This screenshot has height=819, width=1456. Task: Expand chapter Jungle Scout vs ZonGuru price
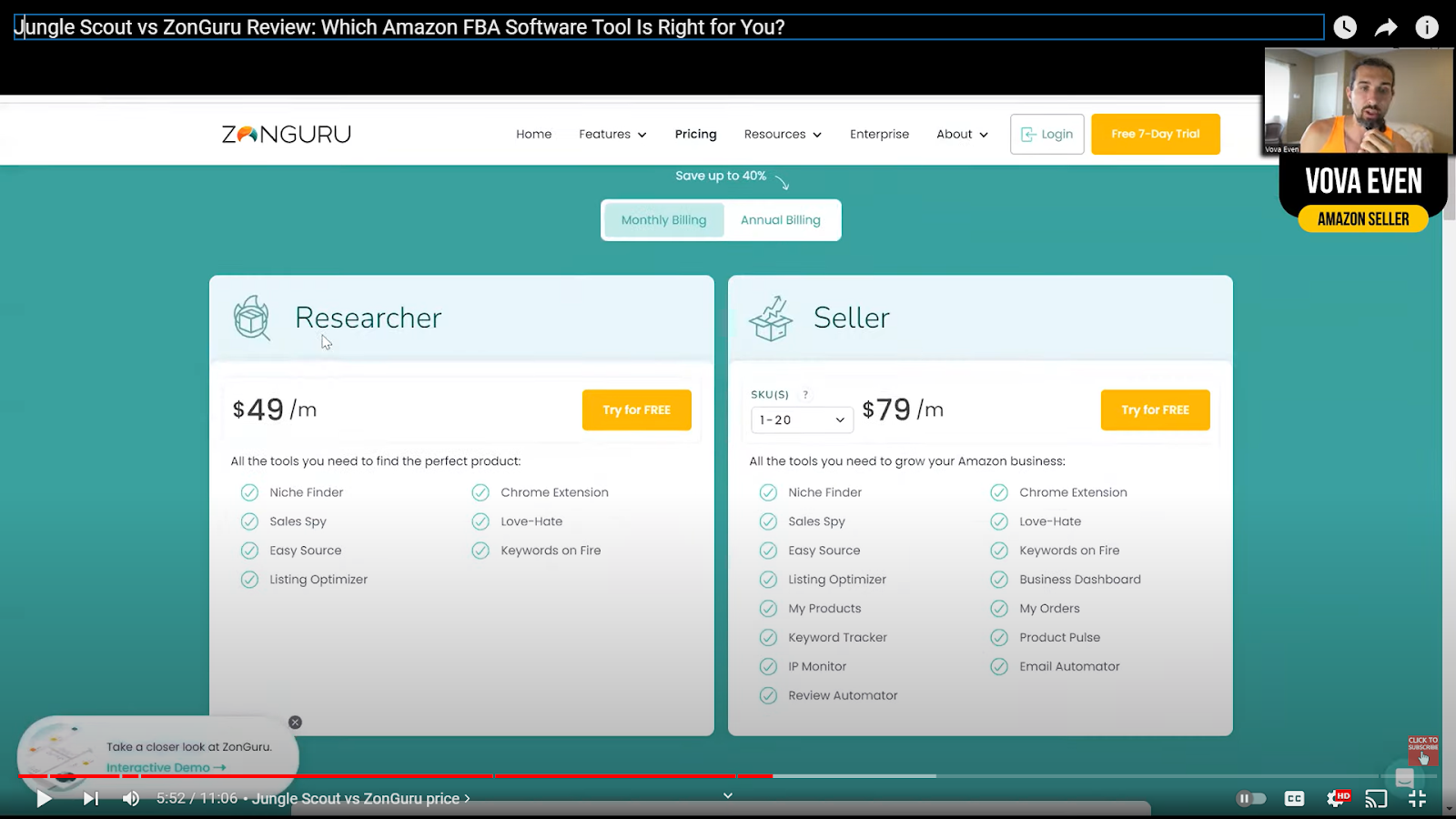click(x=361, y=799)
